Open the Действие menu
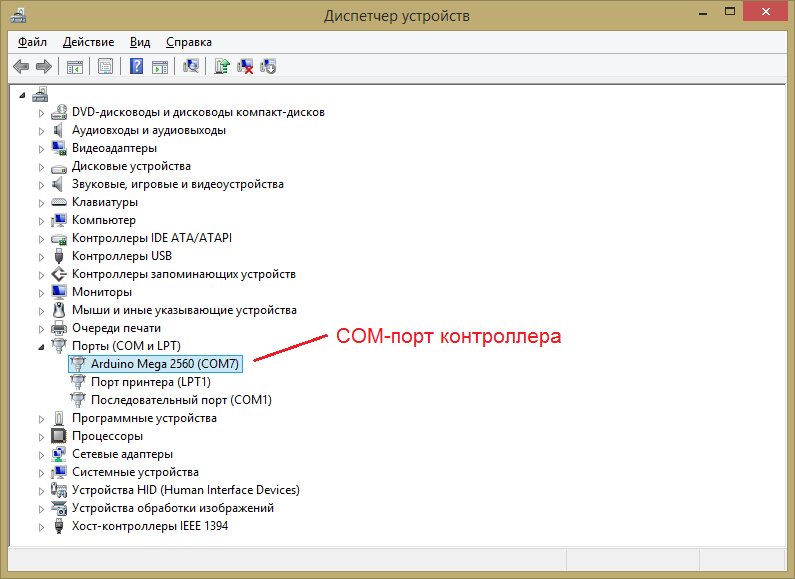795x579 pixels. pos(88,42)
